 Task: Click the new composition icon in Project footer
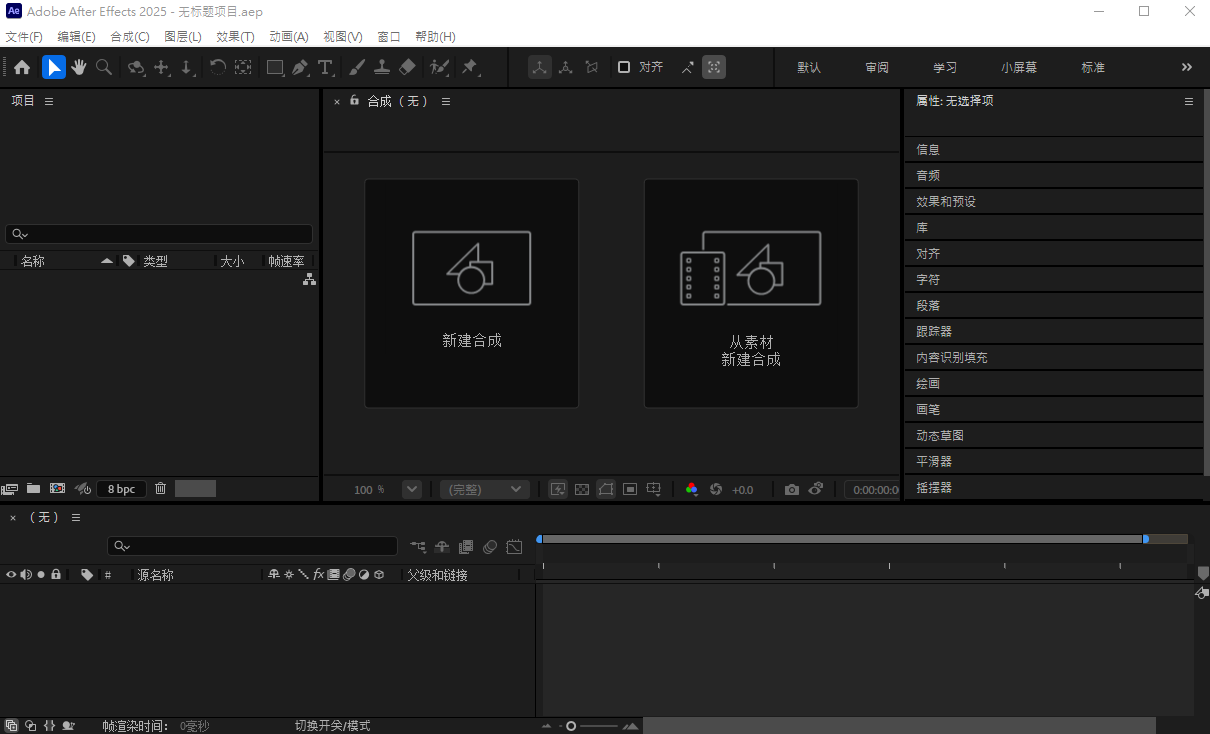point(57,489)
